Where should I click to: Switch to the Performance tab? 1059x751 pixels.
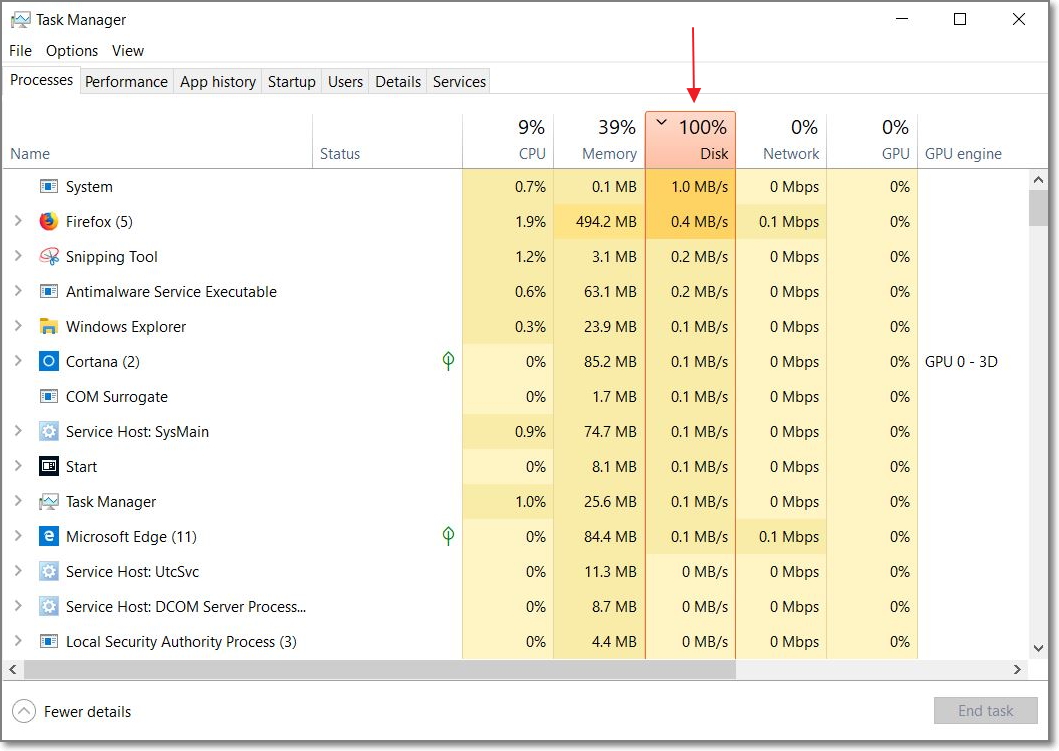(126, 82)
